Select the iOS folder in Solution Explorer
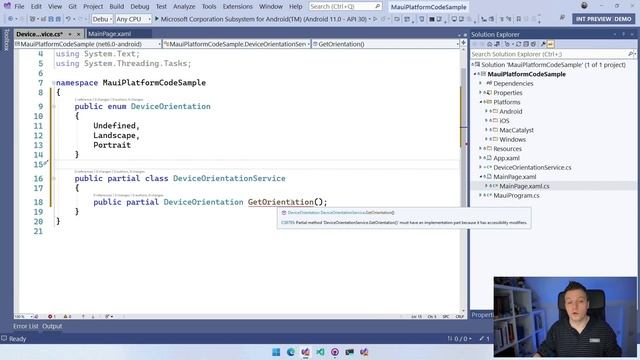Screen dimensions: 640x360 coord(504,121)
